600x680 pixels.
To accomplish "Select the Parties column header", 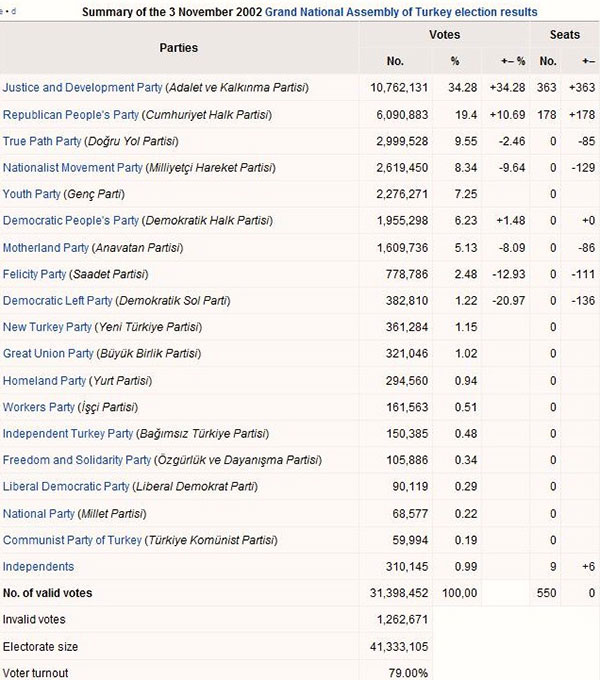I will click(179, 48).
